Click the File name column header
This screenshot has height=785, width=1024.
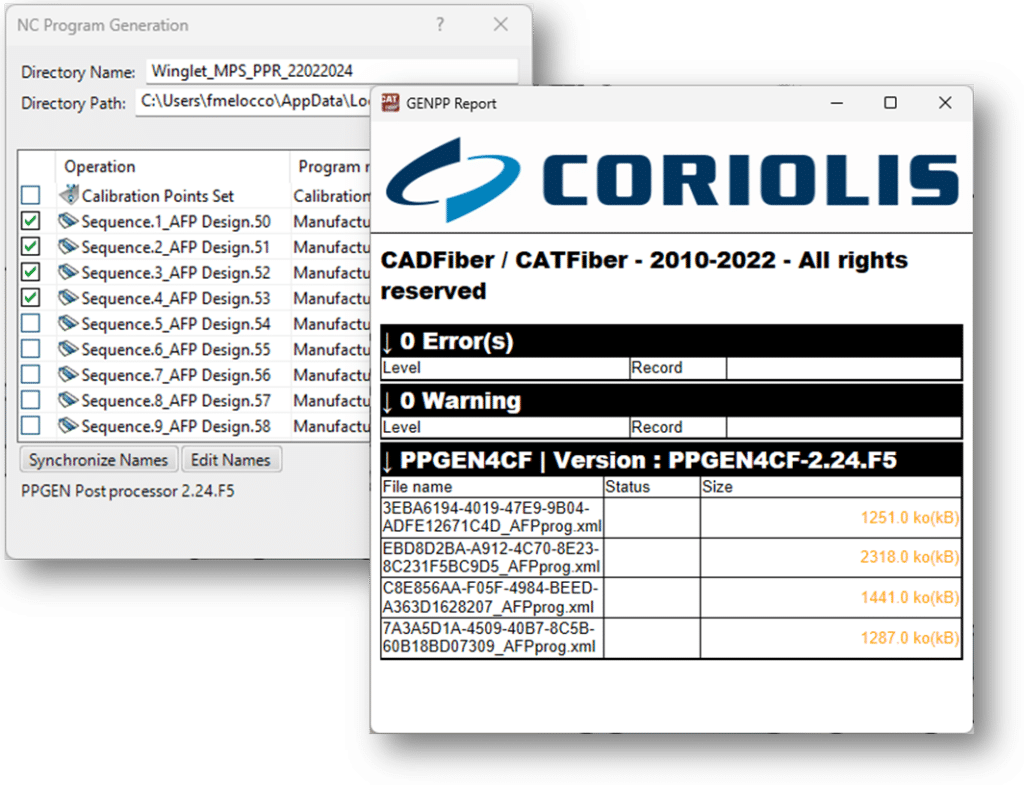(x=417, y=487)
